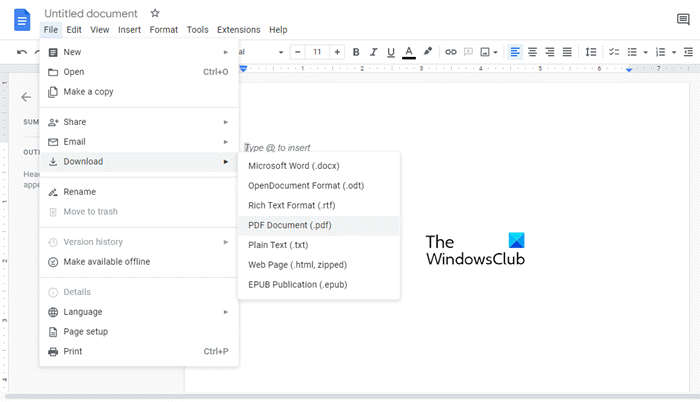Click the decrease indent icon
The image size is (700, 402).
[x=688, y=52]
